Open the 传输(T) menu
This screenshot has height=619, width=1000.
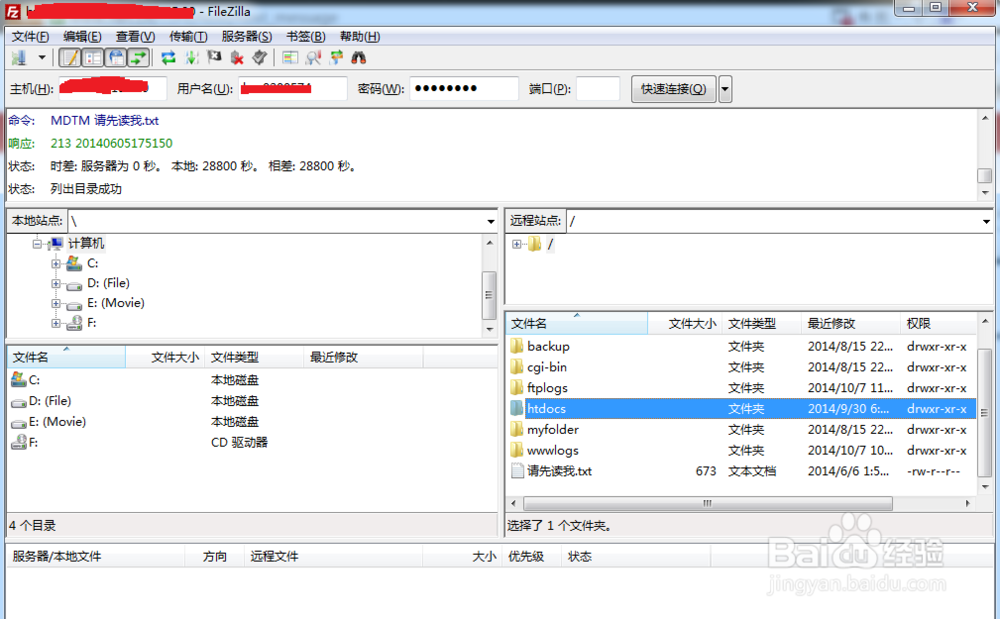coord(188,36)
